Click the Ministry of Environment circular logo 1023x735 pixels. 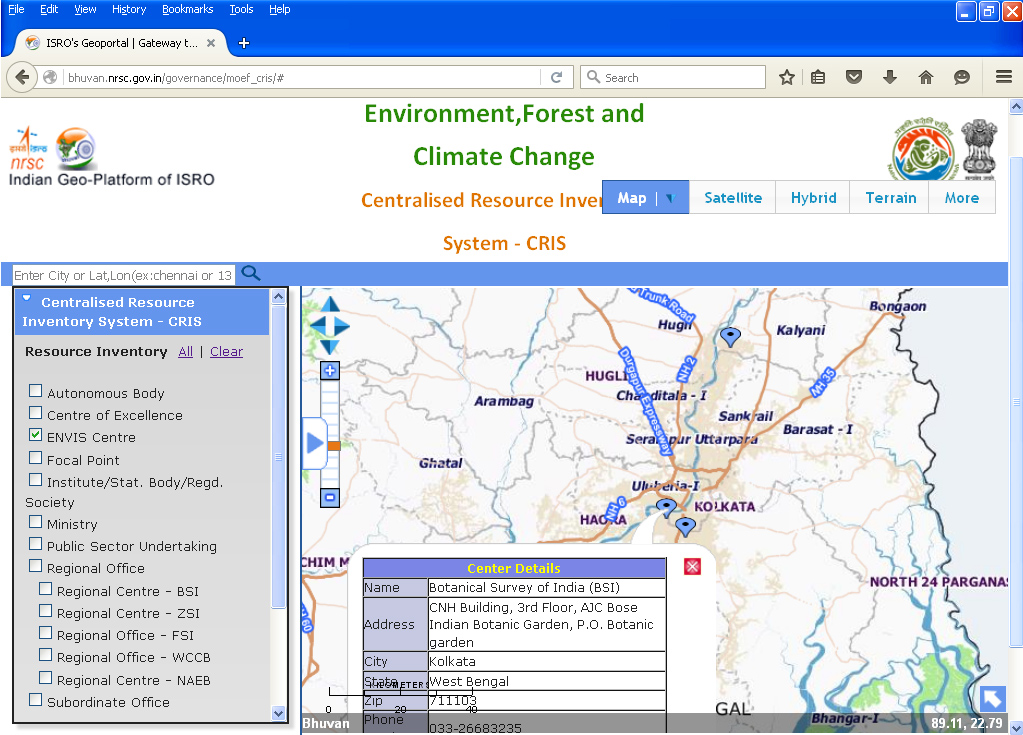923,151
